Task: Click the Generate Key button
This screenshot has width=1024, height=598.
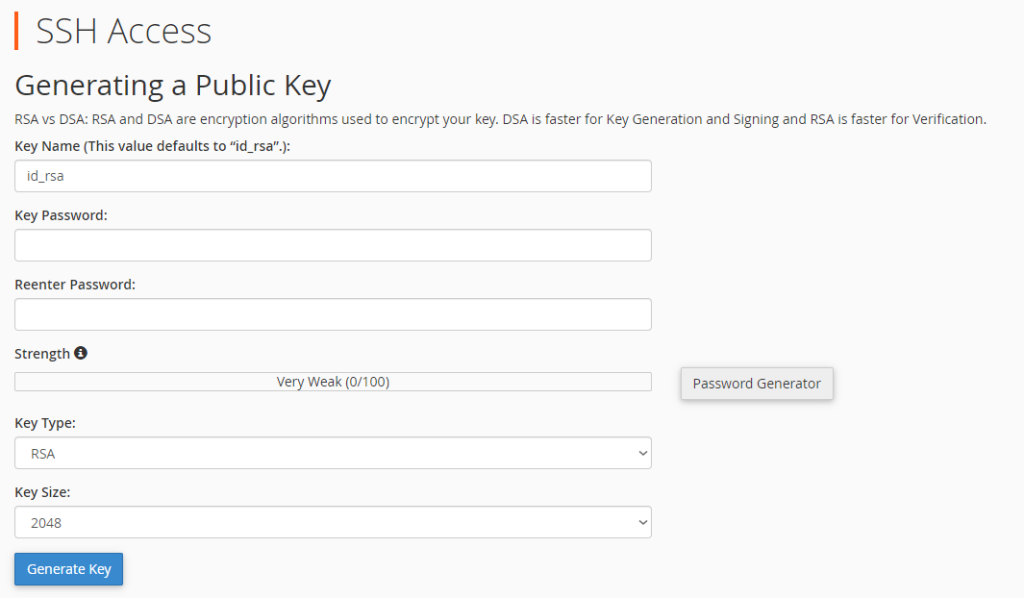Action: (x=68, y=568)
